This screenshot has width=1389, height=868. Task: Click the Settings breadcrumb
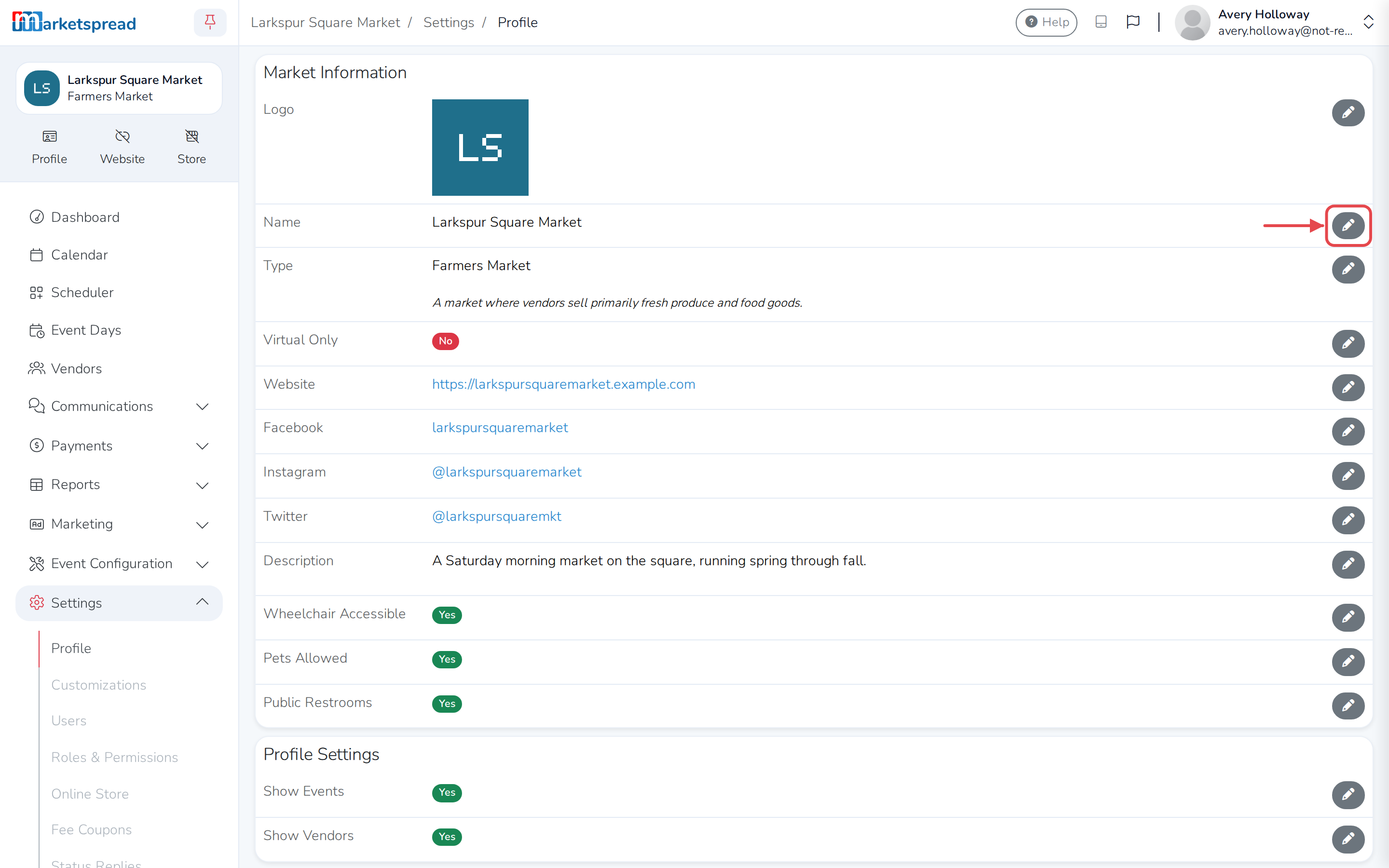click(448, 22)
